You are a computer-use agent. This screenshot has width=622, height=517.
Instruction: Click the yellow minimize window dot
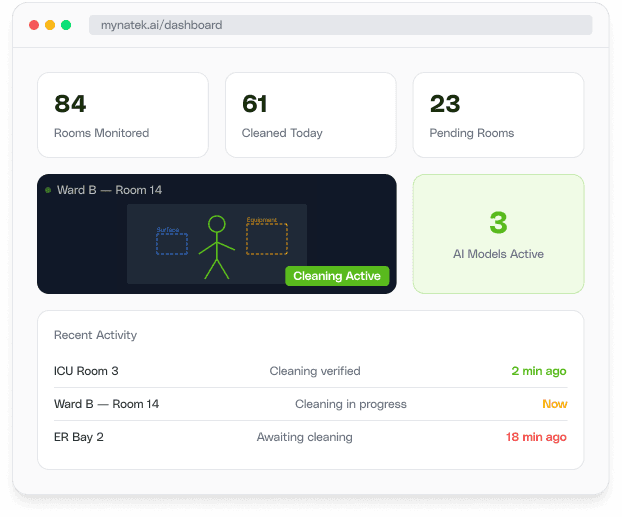(x=50, y=25)
